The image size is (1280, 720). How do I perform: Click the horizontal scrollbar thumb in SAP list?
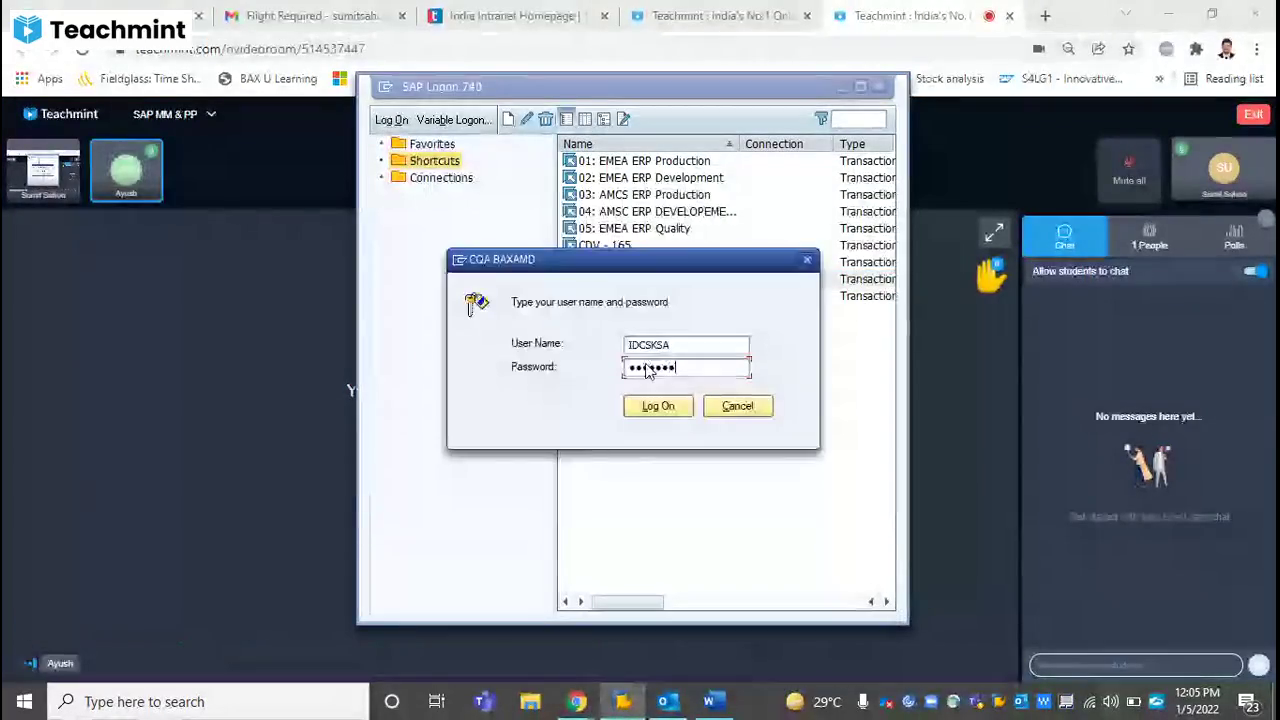(x=627, y=602)
